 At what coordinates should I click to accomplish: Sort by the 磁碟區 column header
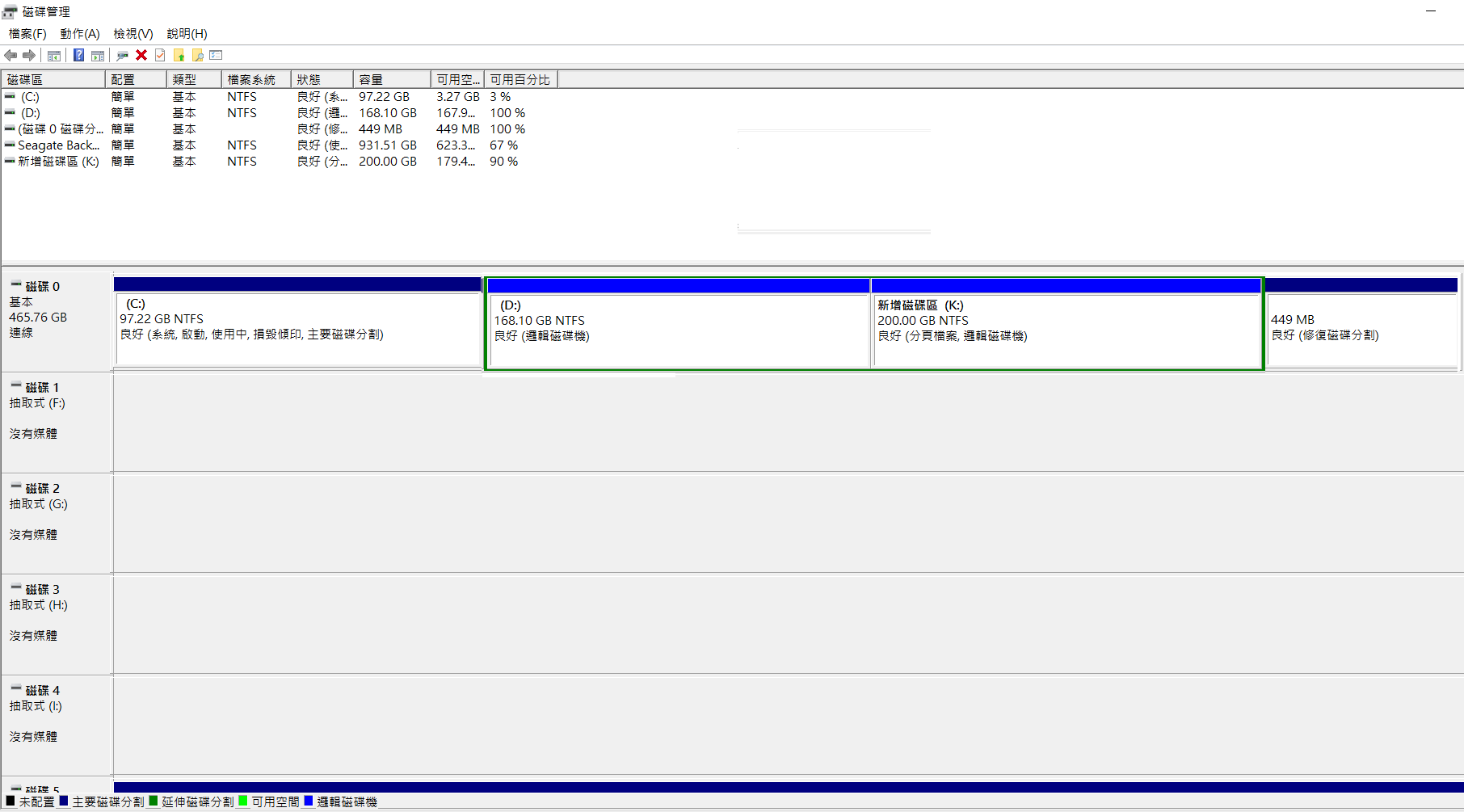point(53,79)
